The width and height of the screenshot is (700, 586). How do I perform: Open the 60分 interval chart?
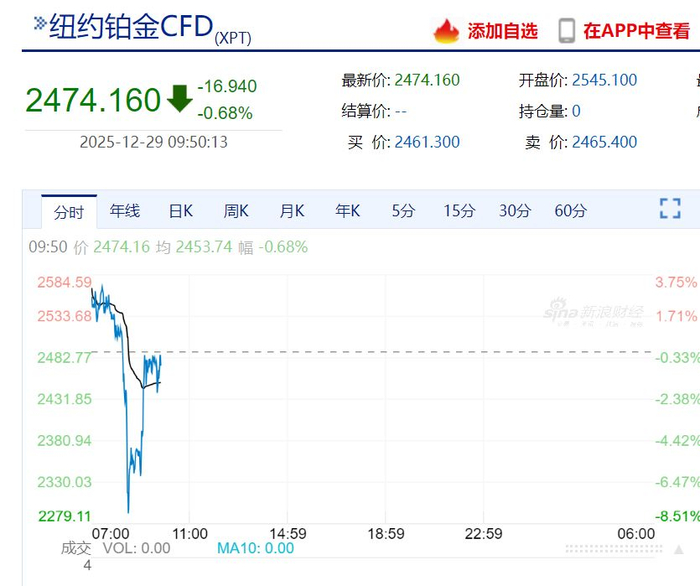571,211
